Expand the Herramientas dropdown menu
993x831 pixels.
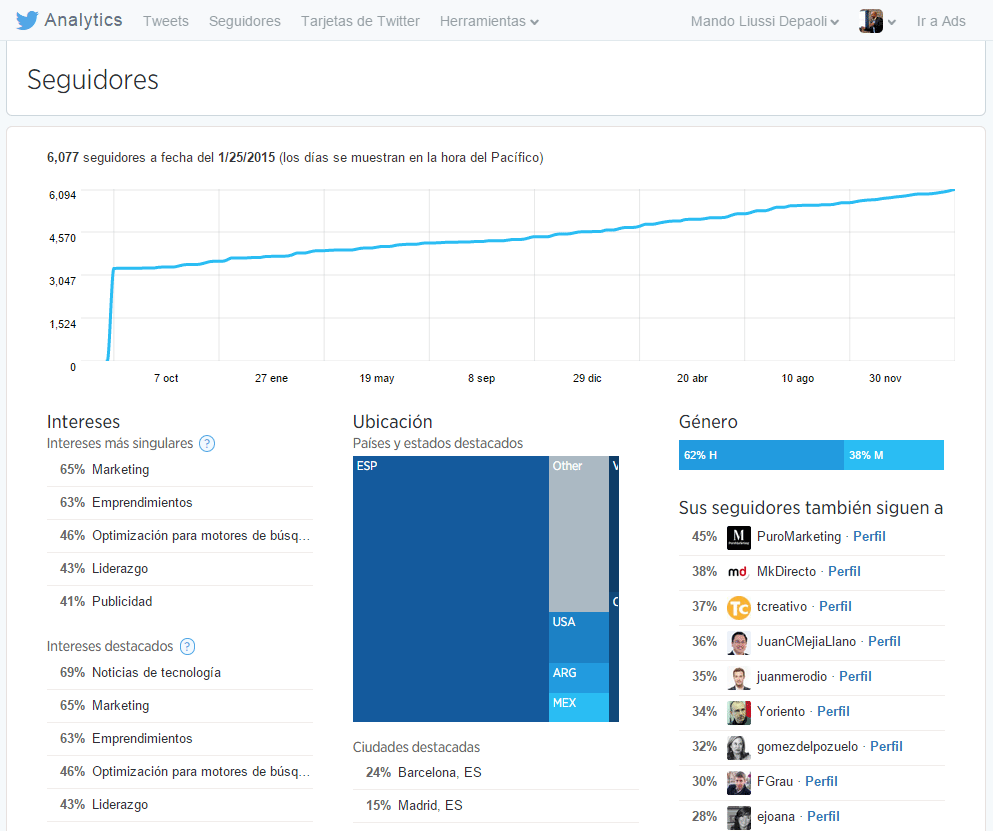489,21
